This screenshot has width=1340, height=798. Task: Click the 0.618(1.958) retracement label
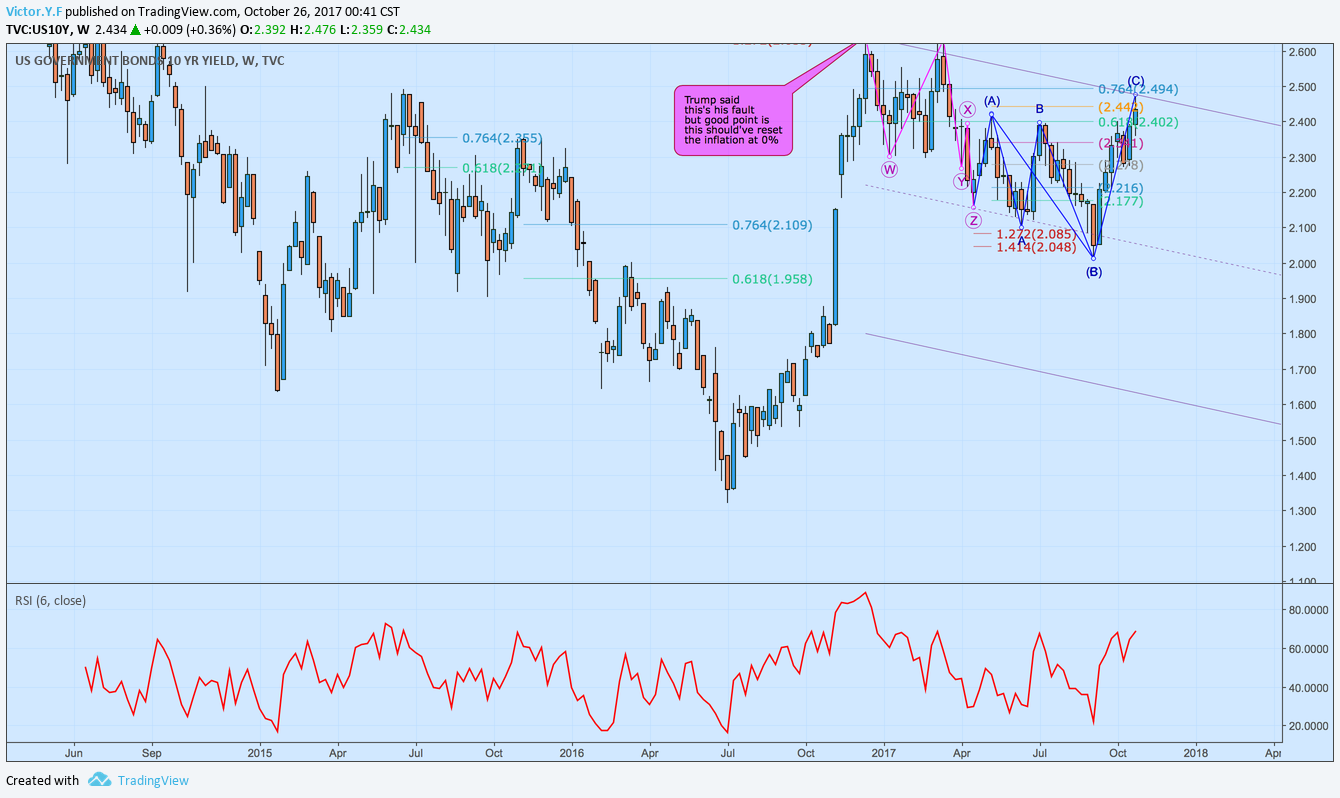tap(772, 279)
